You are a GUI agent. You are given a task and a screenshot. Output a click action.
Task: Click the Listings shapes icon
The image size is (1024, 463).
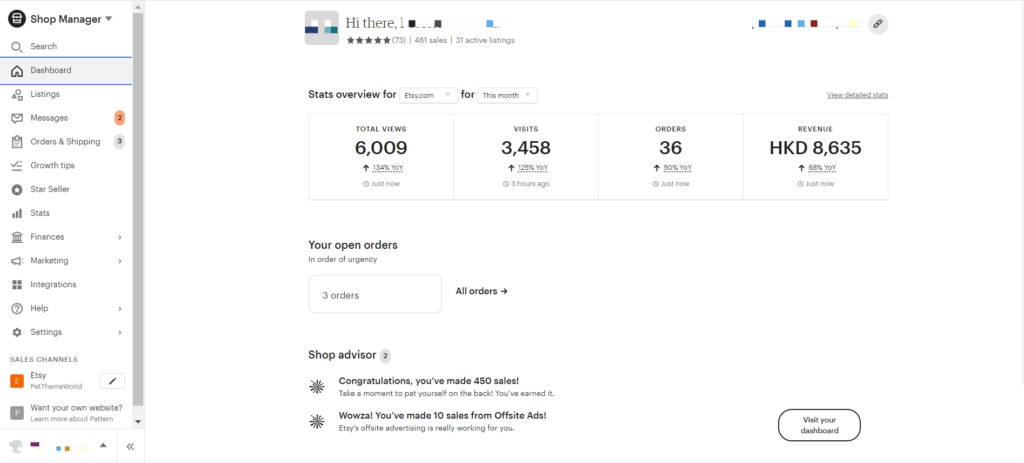tap(17, 95)
